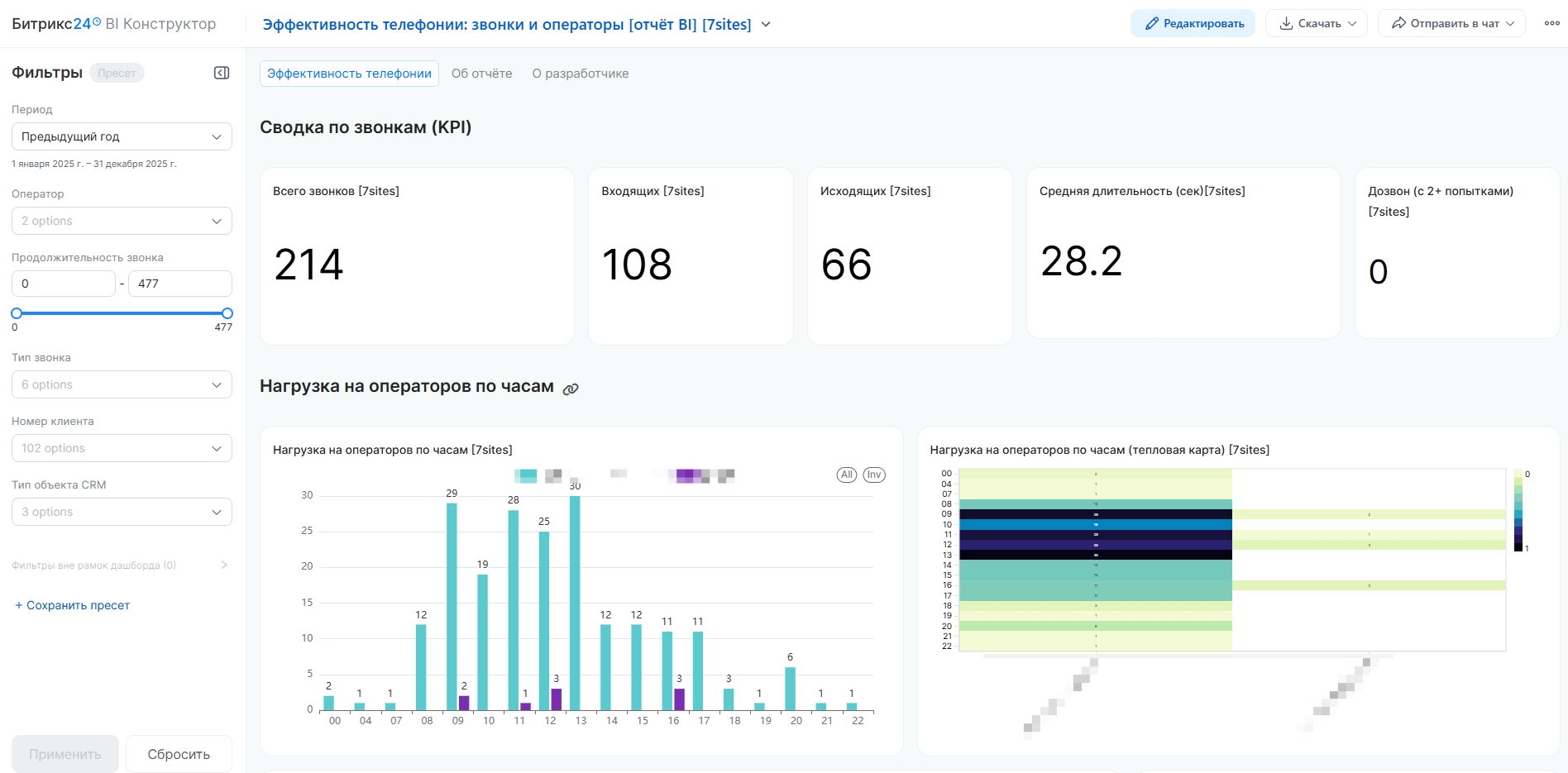Collapse the Фильтры sidebar panel icon
The image size is (1568, 773).
222,73
